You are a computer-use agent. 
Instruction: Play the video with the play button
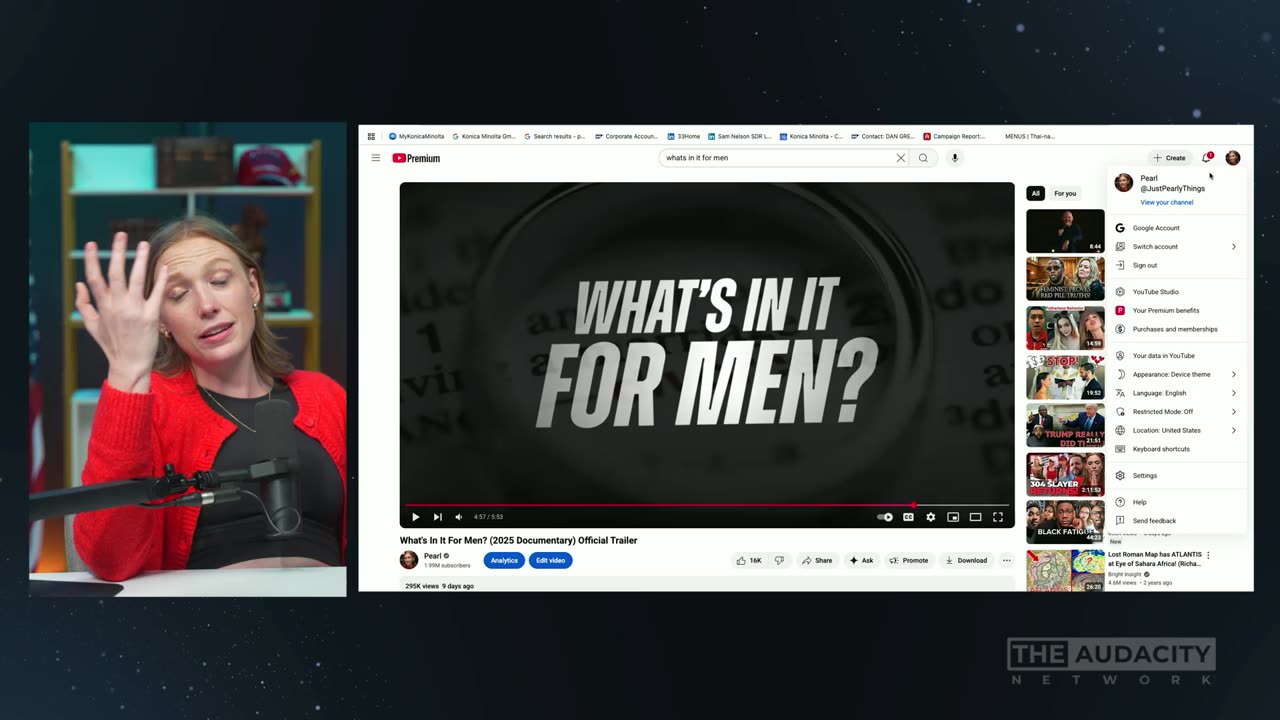[415, 517]
